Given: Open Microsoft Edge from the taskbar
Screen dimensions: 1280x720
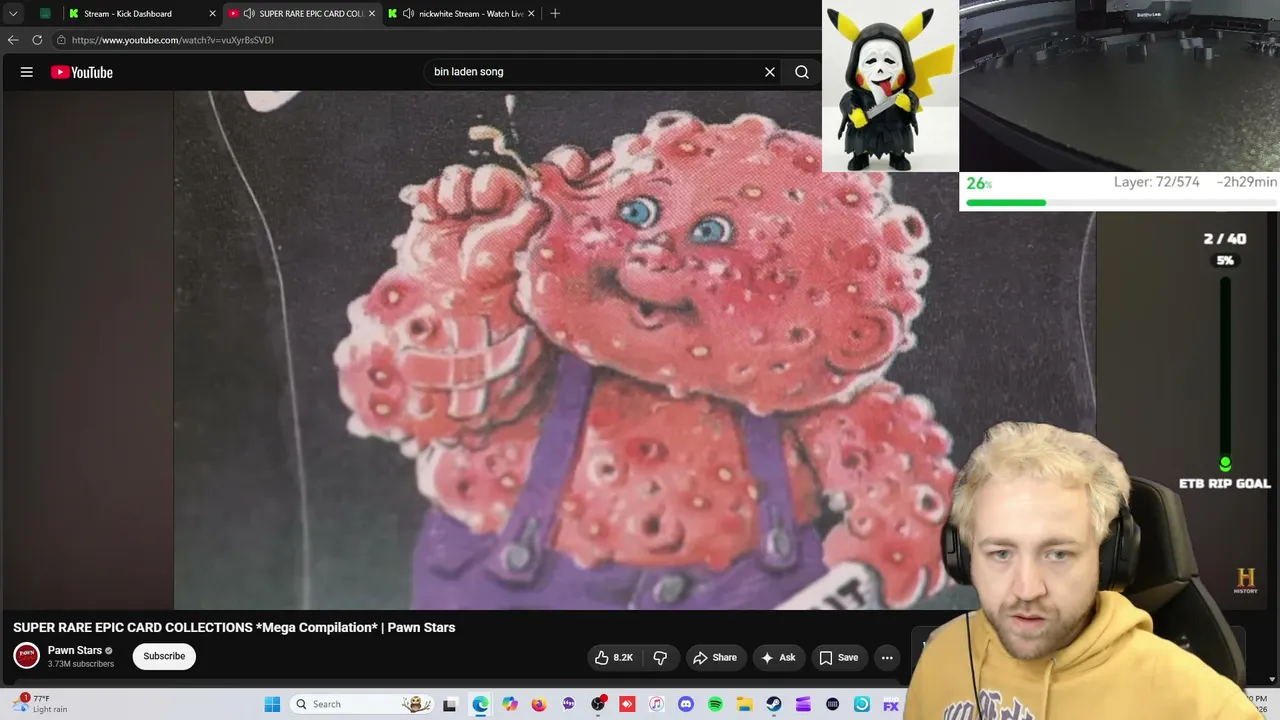Looking at the screenshot, I should [480, 704].
